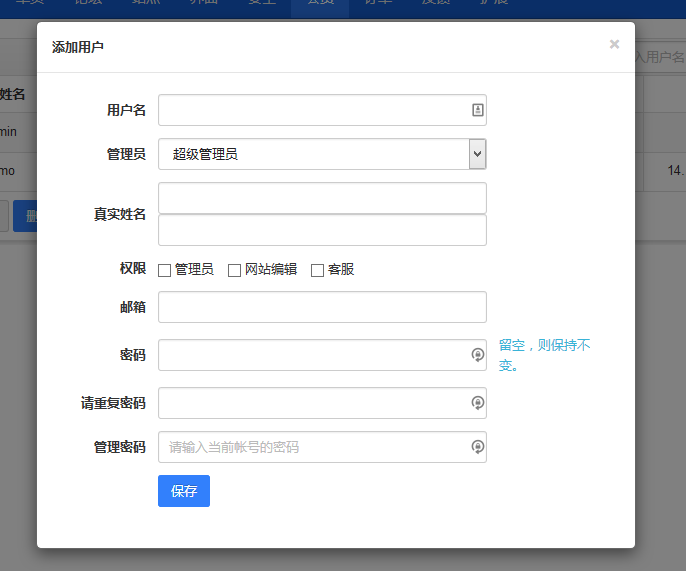Click the key icon in 请重复密码 field
The height and width of the screenshot is (571, 686).
tap(477, 403)
